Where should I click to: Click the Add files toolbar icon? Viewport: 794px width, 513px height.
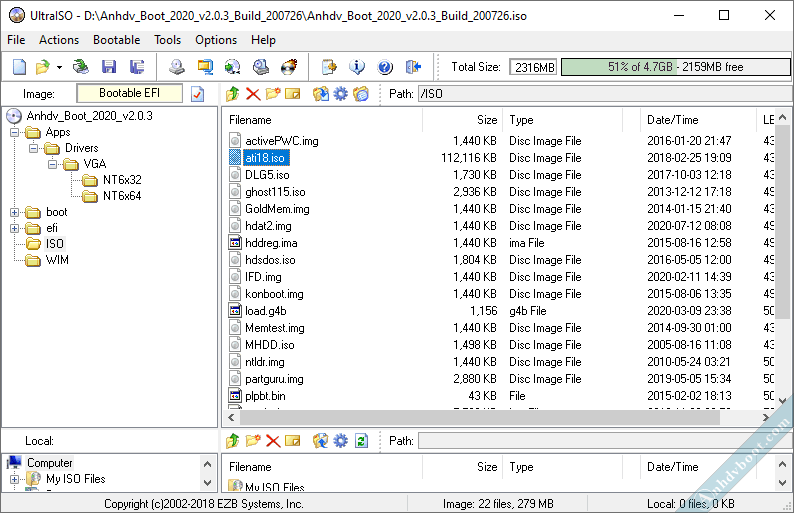pos(329,67)
